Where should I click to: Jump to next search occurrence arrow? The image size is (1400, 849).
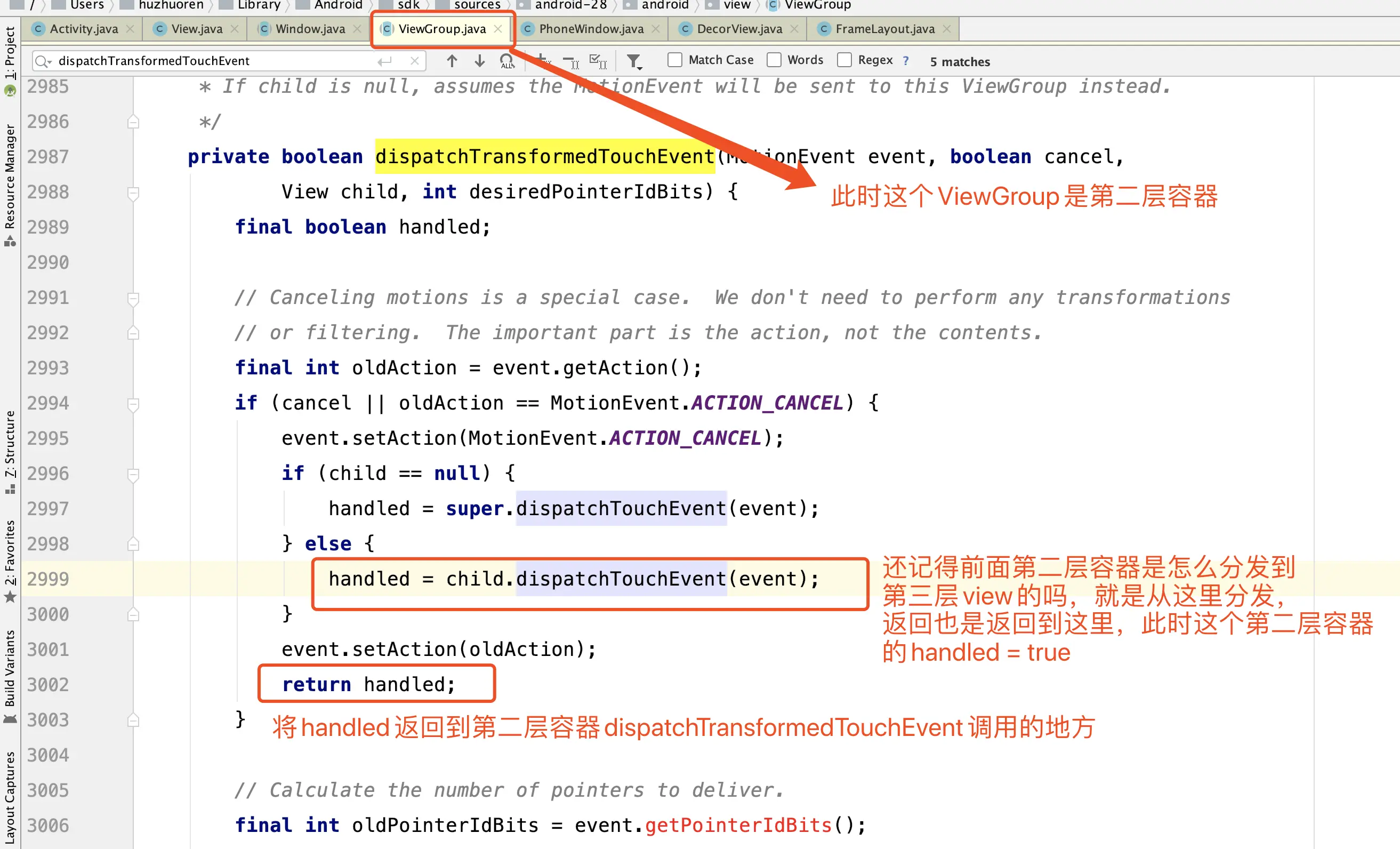tap(479, 61)
